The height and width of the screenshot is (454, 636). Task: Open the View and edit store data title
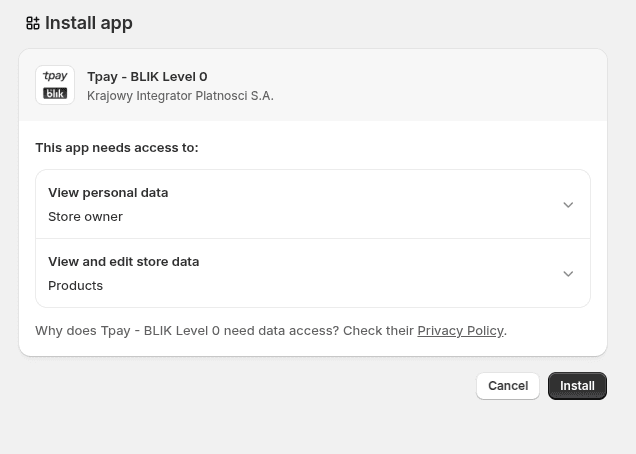pyautogui.click(x=123, y=261)
